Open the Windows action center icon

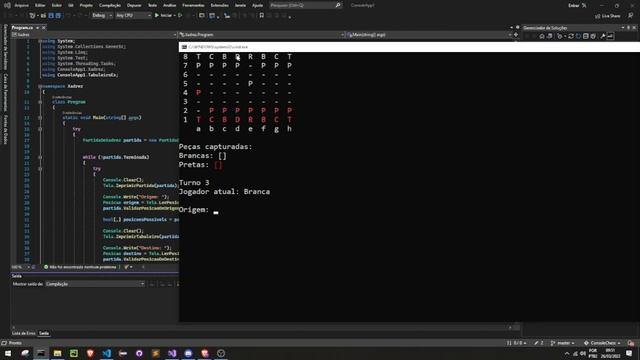(630, 353)
